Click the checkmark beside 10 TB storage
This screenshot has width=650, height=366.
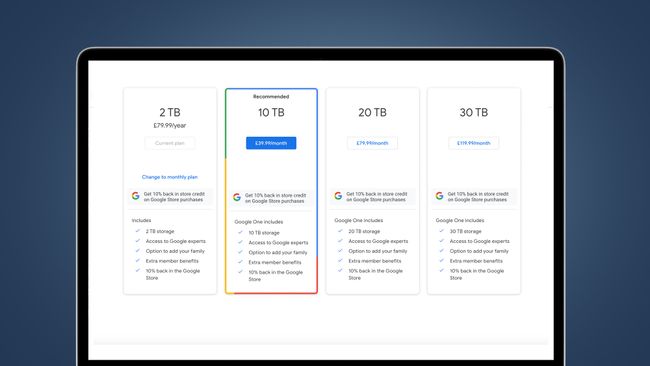(240, 233)
